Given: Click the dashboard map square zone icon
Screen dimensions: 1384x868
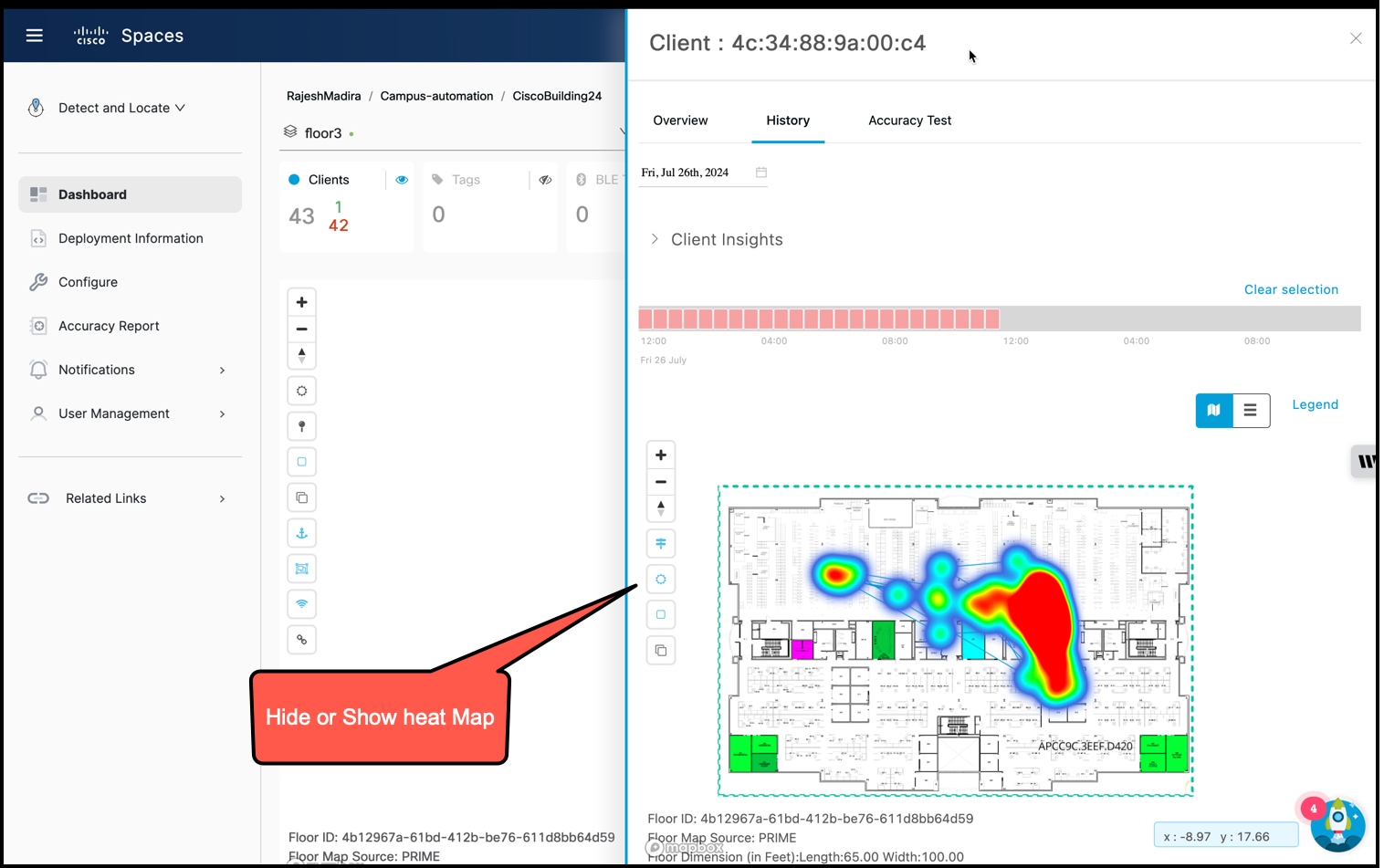Looking at the screenshot, I should 302,462.
